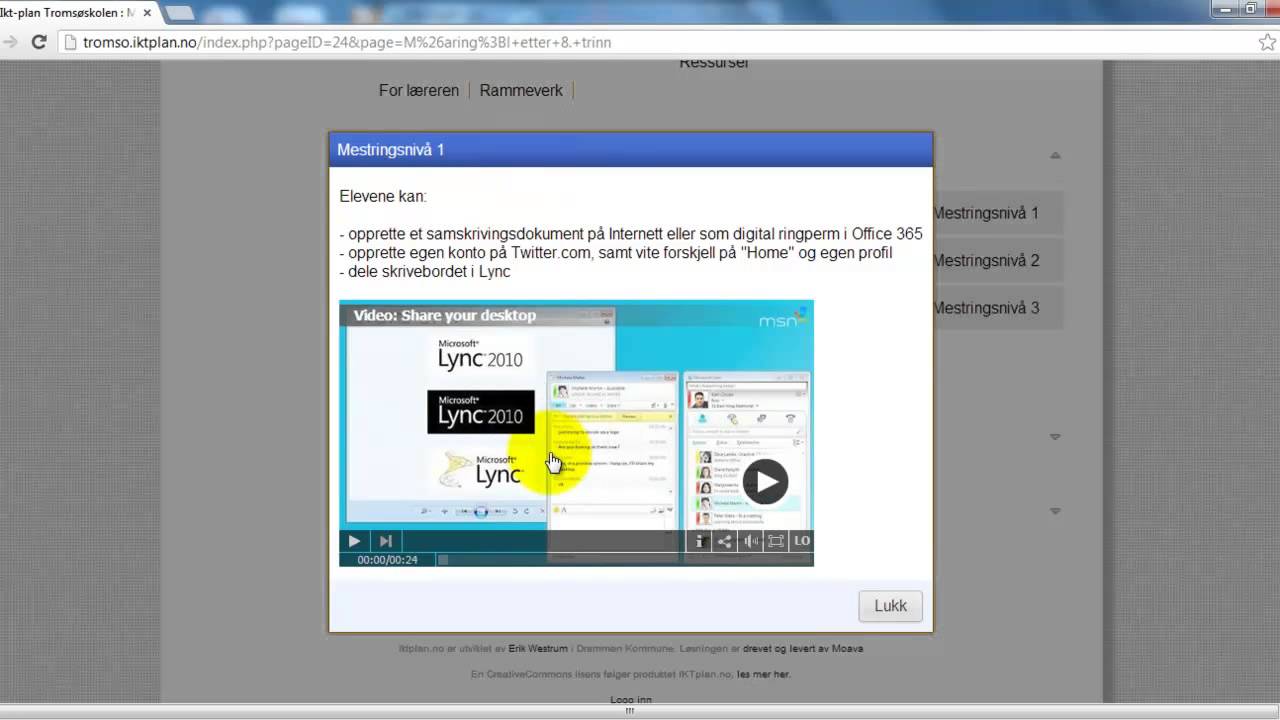Click the 'dele skrivebordet i Lync' line
The image size is (1280, 720).
[x=425, y=272]
